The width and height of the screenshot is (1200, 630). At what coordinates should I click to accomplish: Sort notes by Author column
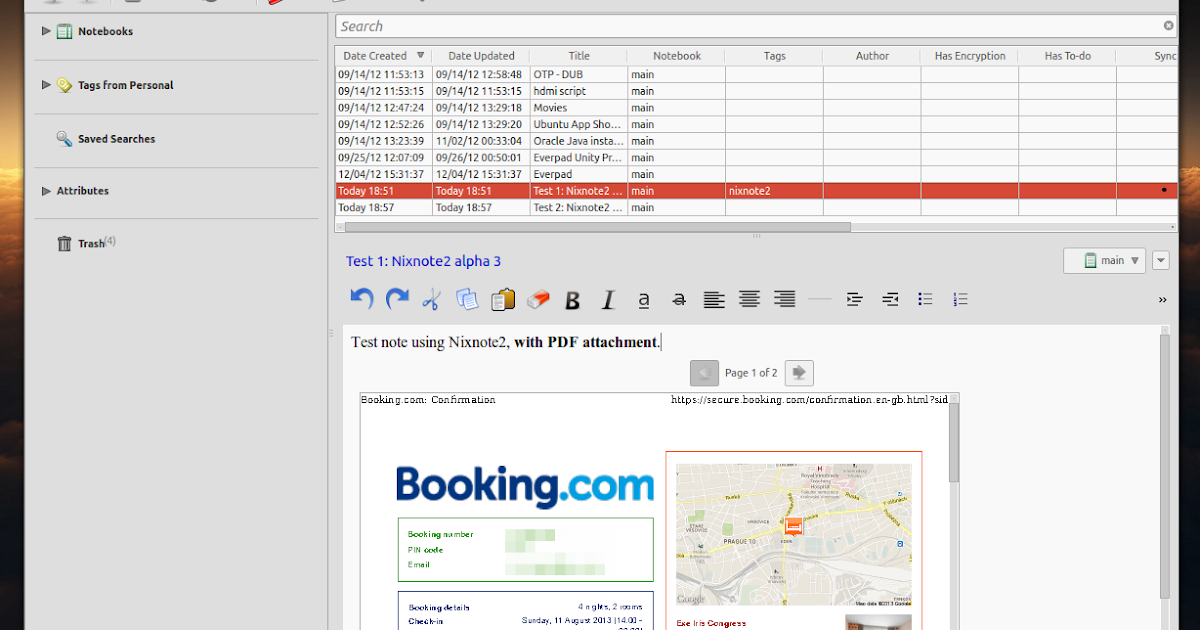872,56
